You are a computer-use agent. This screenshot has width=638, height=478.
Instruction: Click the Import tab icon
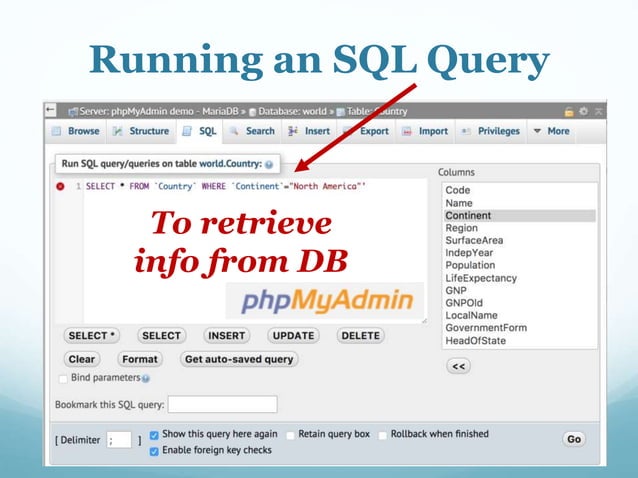pos(406,131)
